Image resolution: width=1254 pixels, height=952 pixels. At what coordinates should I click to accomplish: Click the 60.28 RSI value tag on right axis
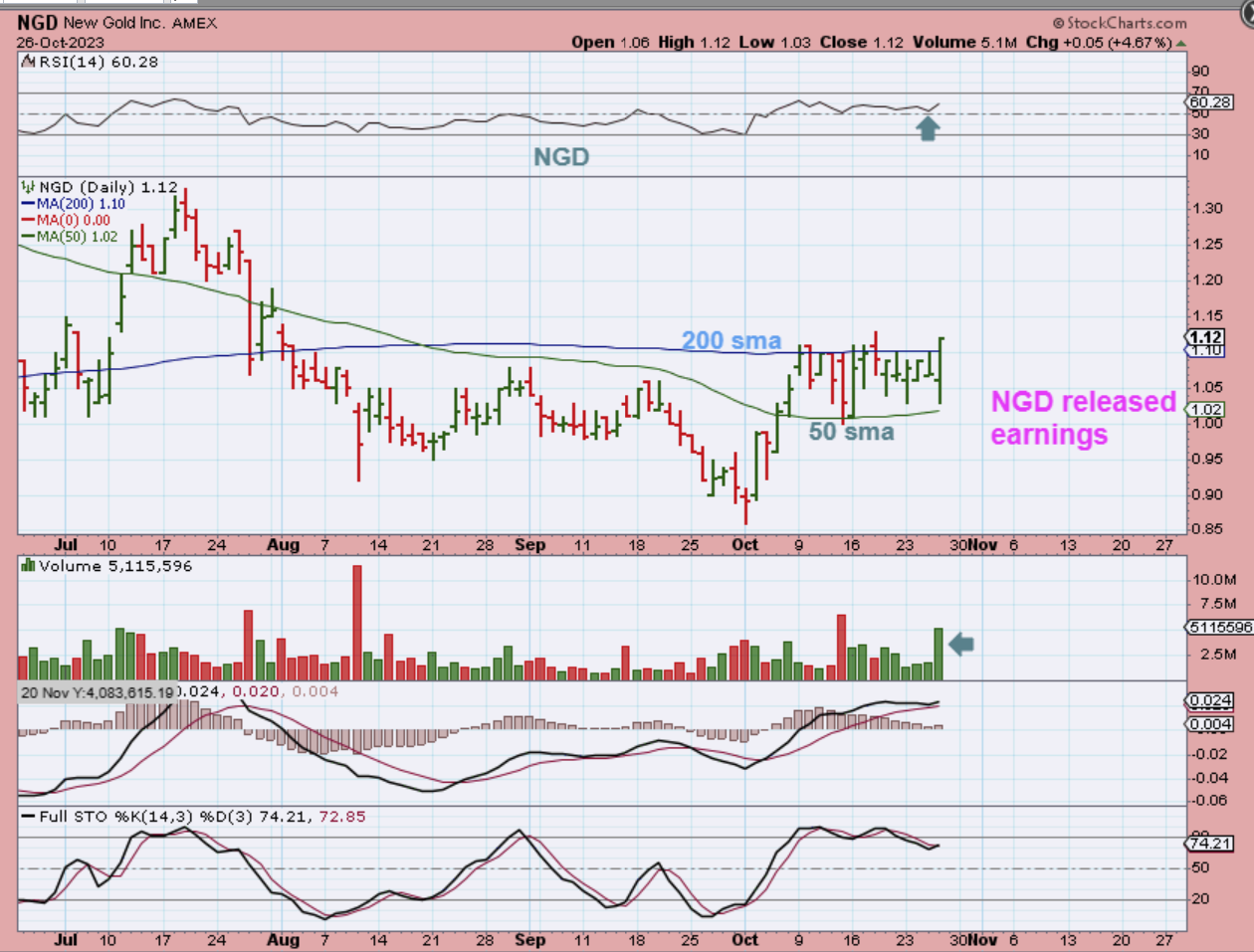(x=1210, y=101)
